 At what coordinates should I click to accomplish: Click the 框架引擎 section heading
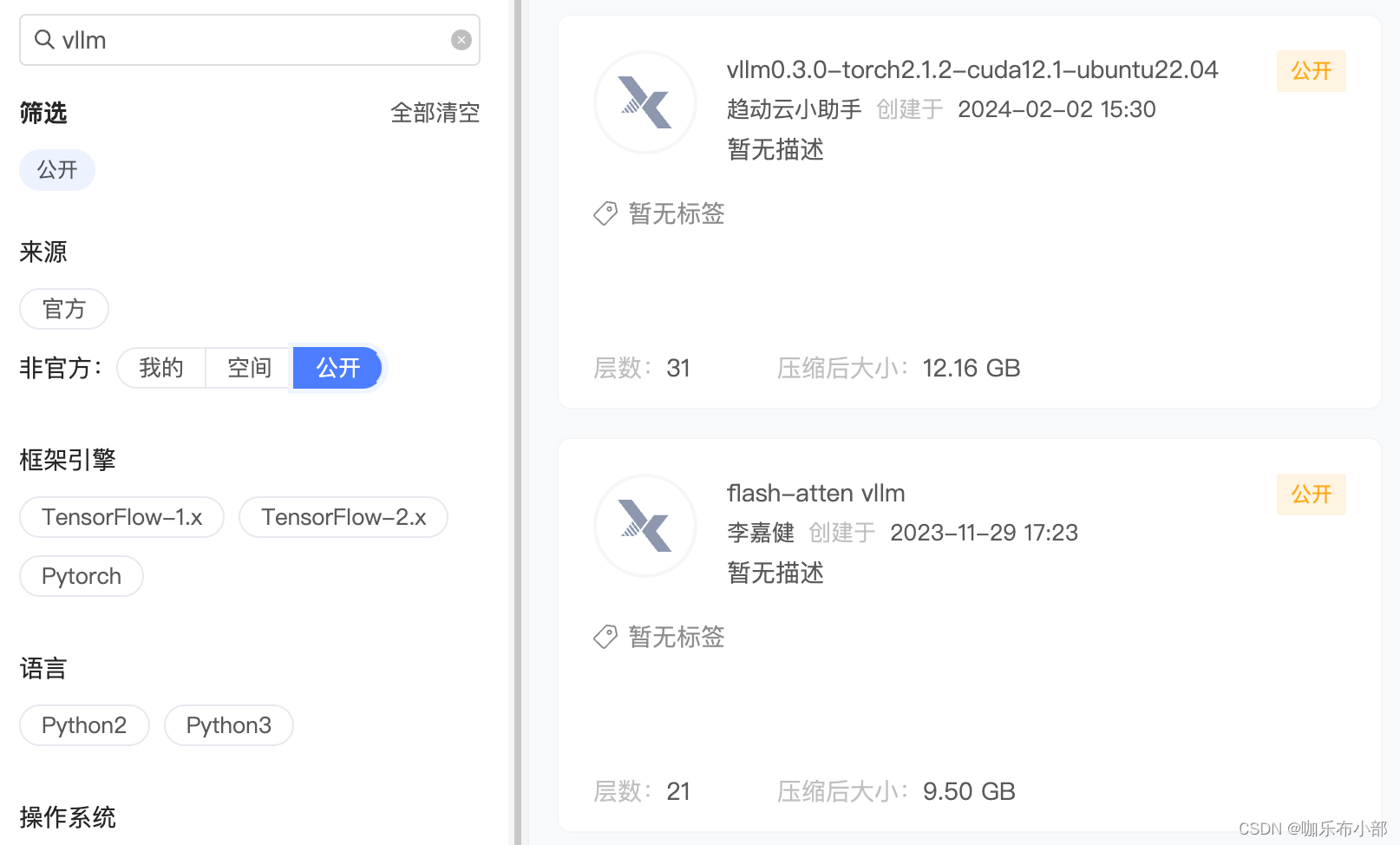click(68, 460)
